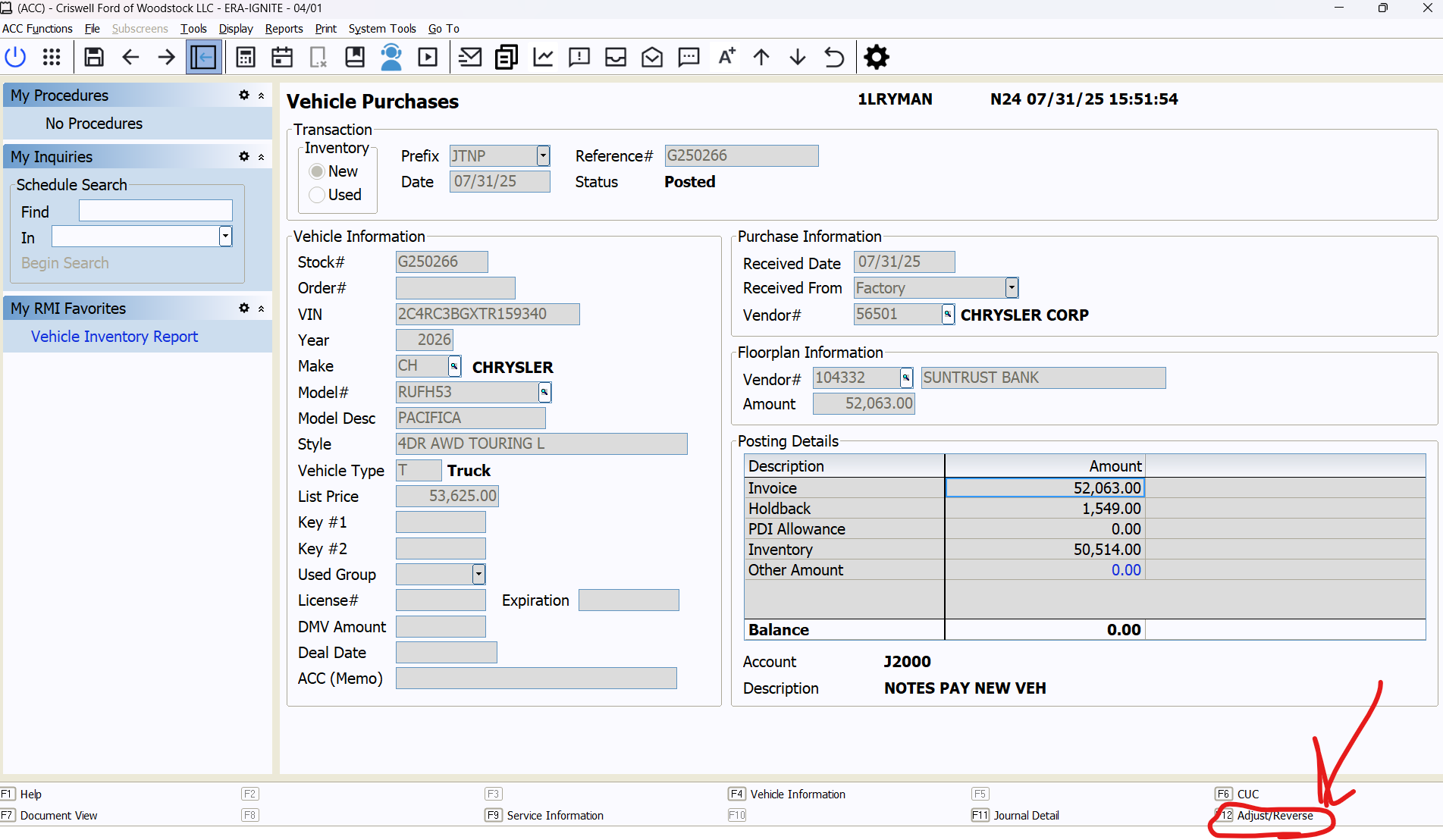The height and width of the screenshot is (840, 1443).
Task: Click the save floppy disk icon
Action: [x=94, y=58]
